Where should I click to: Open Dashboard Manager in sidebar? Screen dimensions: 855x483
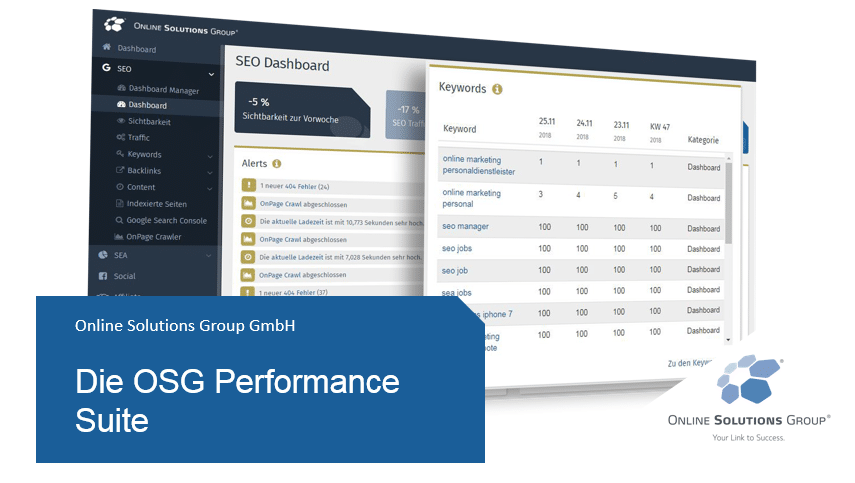pos(164,89)
